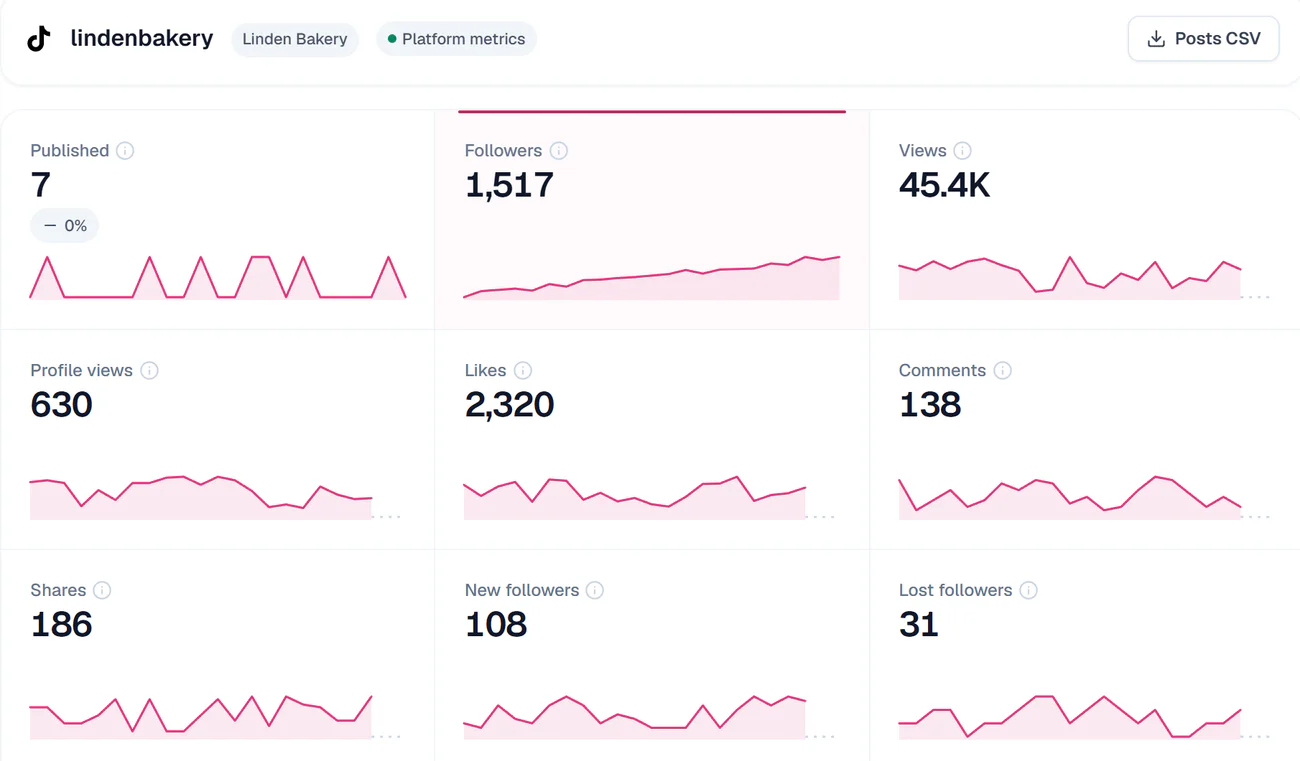Image resolution: width=1300 pixels, height=761 pixels.
Task: Show info for New followers metric
Action: [595, 591]
